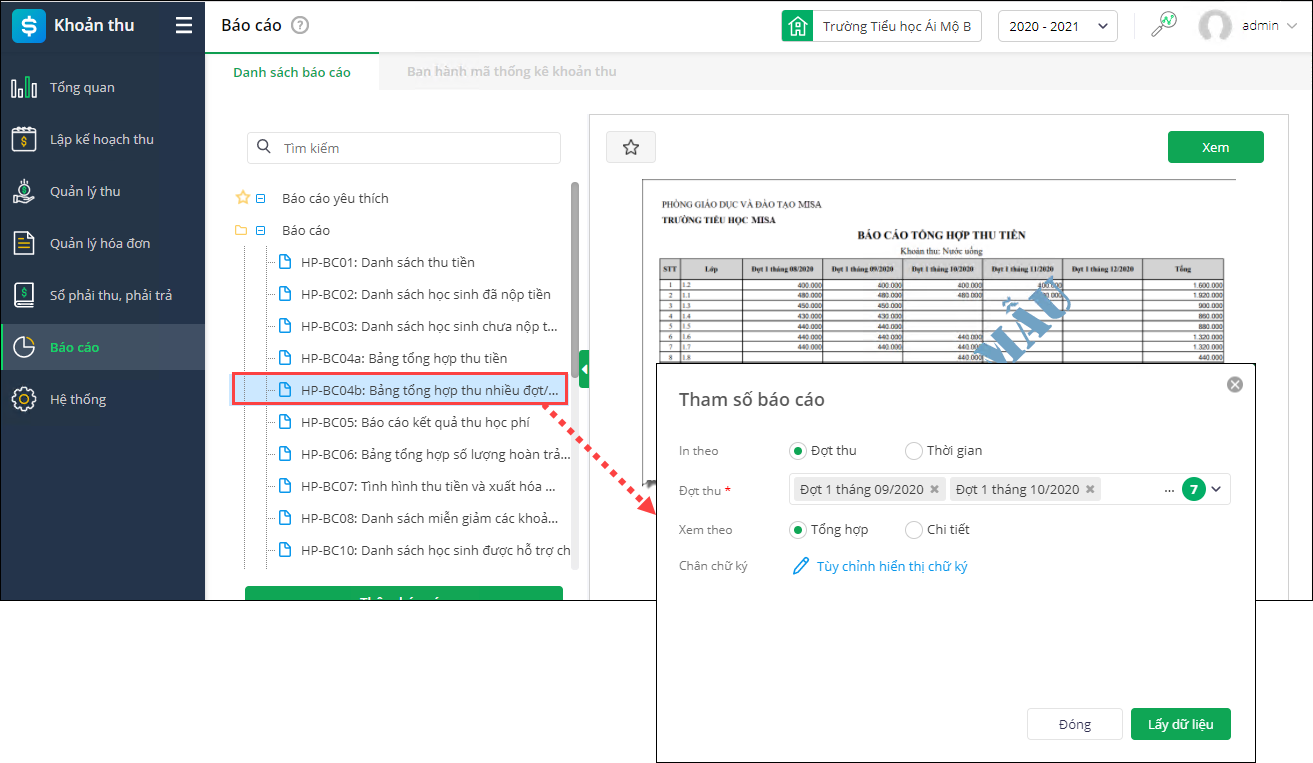The image size is (1313, 763).
Task: Click the Quản lý thu hand-coin icon
Action: (x=24, y=192)
